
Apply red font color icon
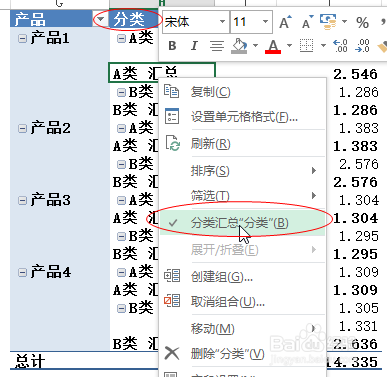pos(273,46)
